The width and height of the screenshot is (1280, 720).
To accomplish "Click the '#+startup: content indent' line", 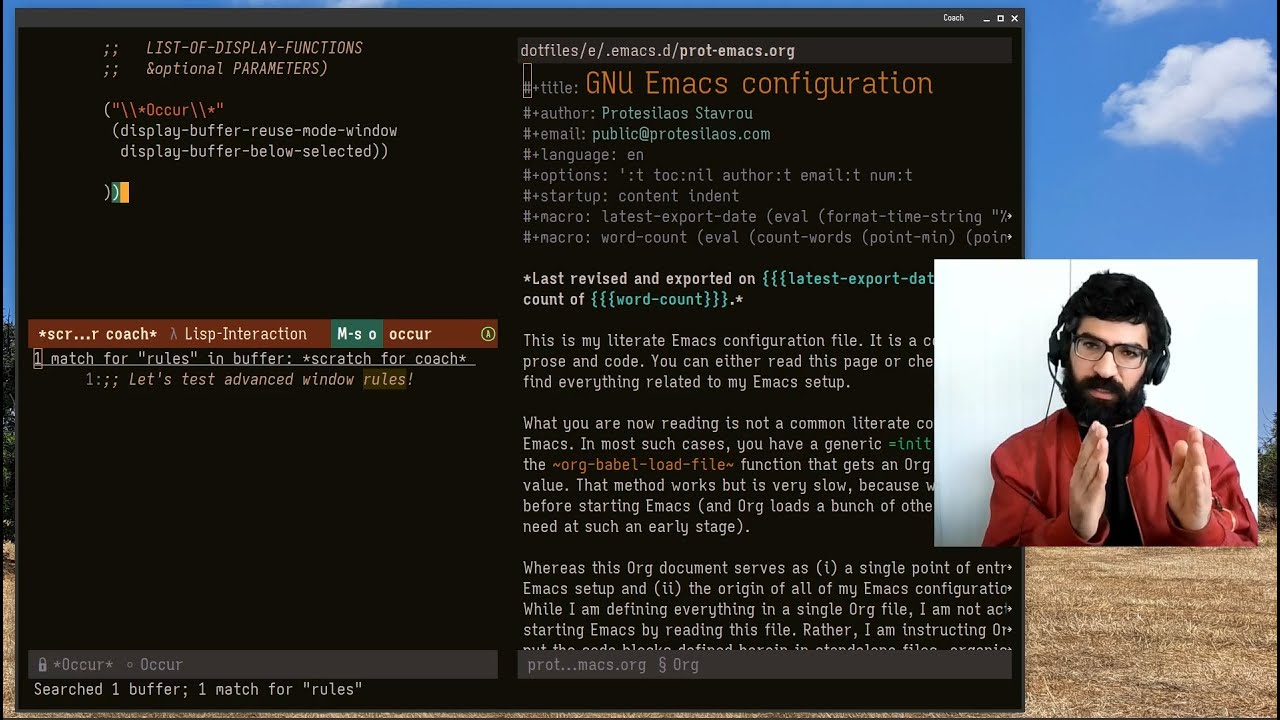I will (631, 196).
